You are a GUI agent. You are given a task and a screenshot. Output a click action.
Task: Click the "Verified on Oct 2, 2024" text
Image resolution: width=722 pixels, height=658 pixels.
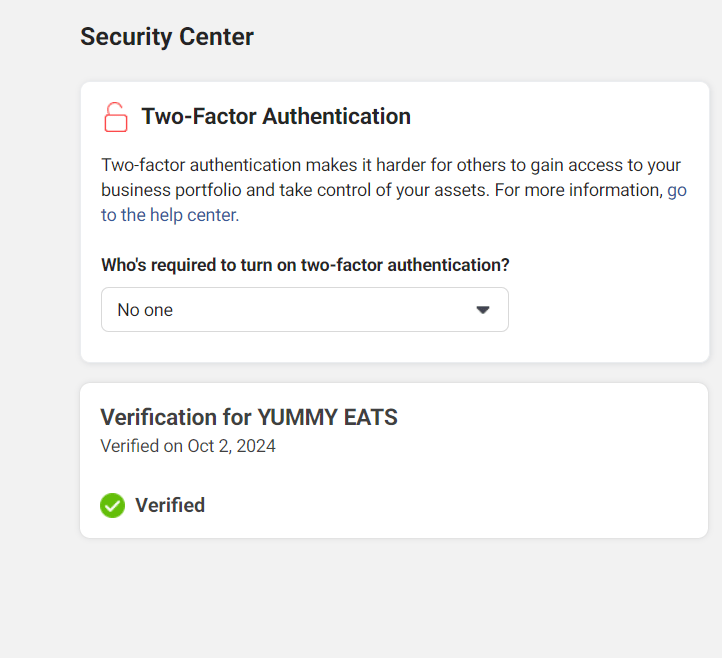tap(188, 446)
